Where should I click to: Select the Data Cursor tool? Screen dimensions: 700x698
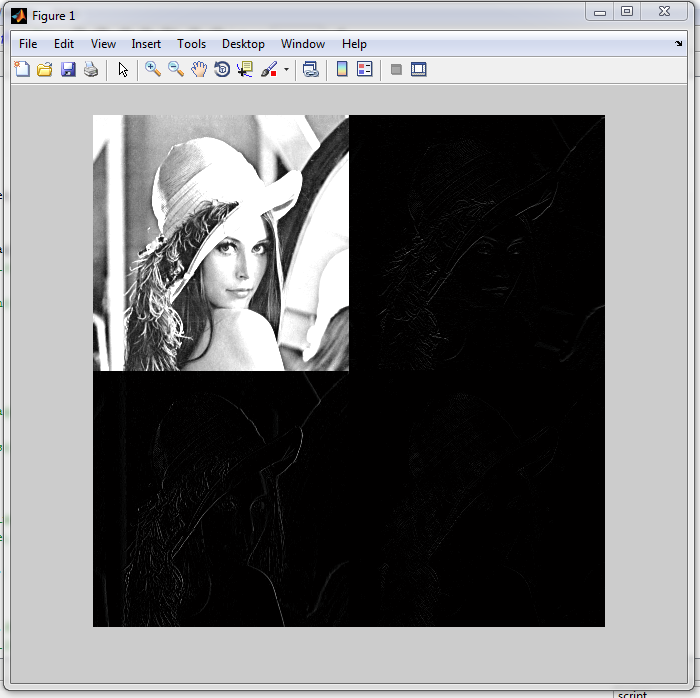click(245, 69)
